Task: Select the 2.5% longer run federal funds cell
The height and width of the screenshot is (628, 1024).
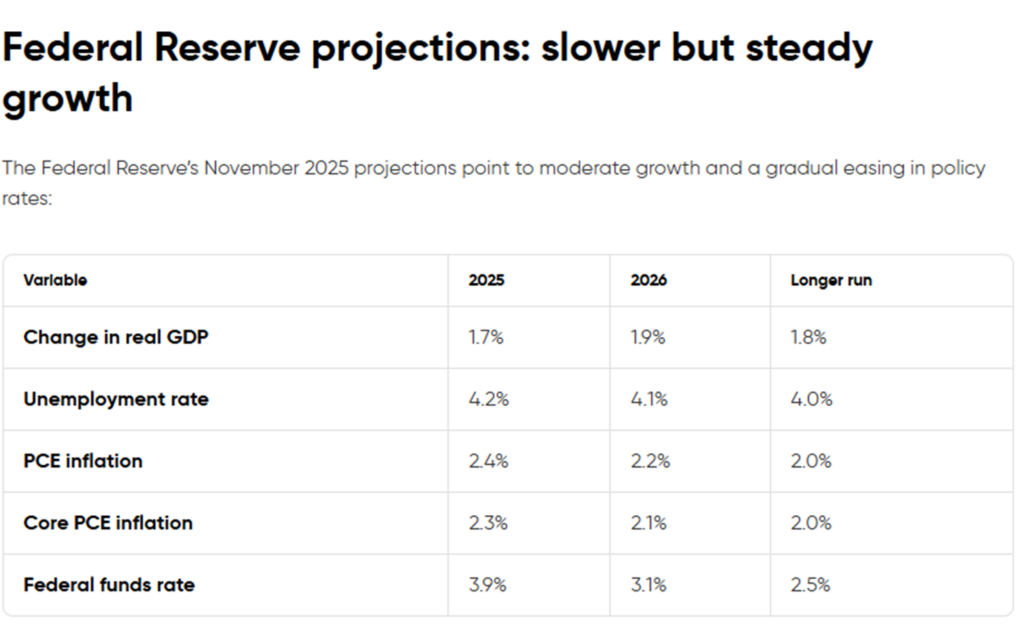Action: [x=810, y=585]
